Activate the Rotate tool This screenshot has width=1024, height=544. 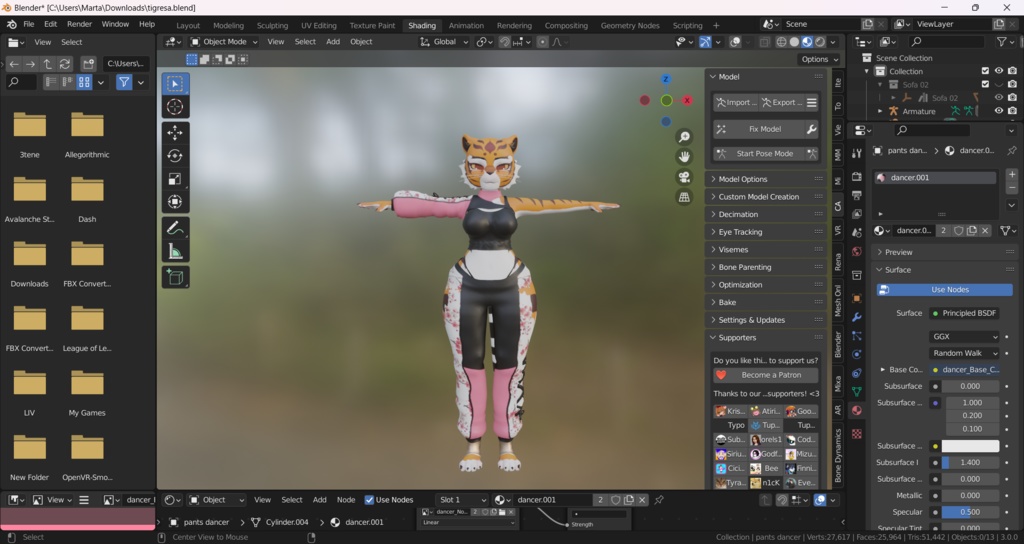click(174, 155)
